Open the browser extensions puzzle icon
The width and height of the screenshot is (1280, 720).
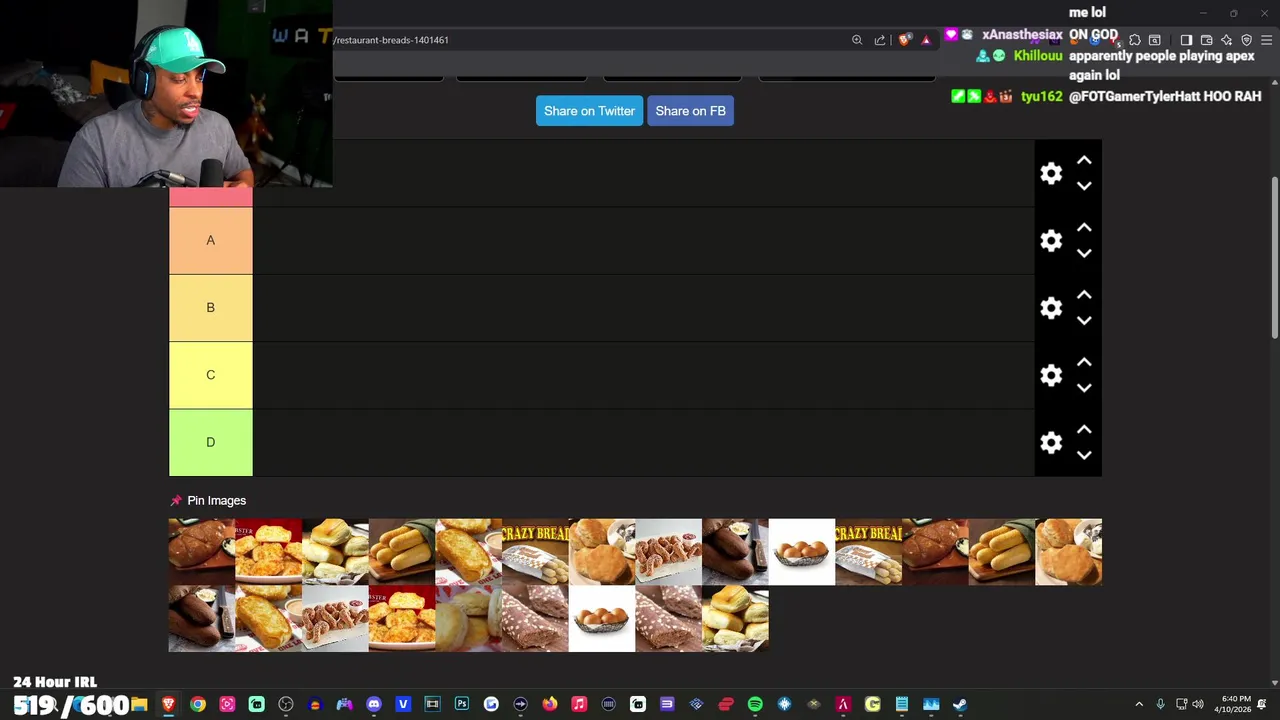click(x=1135, y=40)
